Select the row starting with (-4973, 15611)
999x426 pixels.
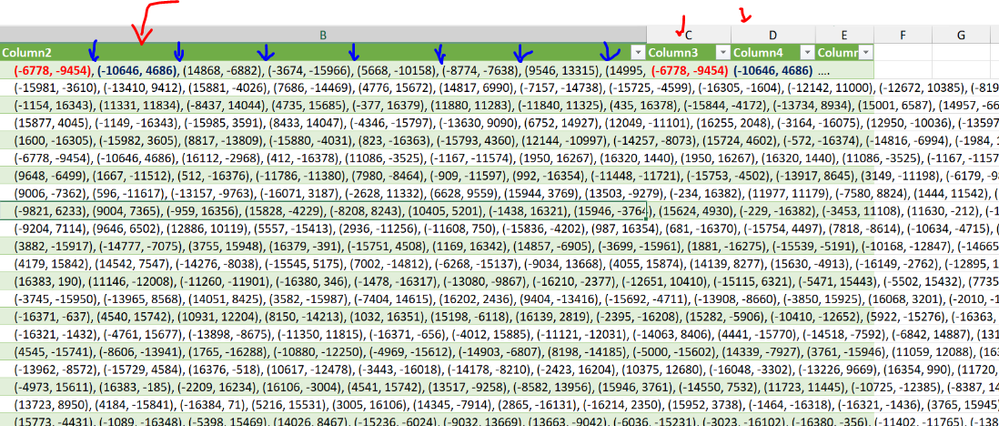[x=500, y=385]
